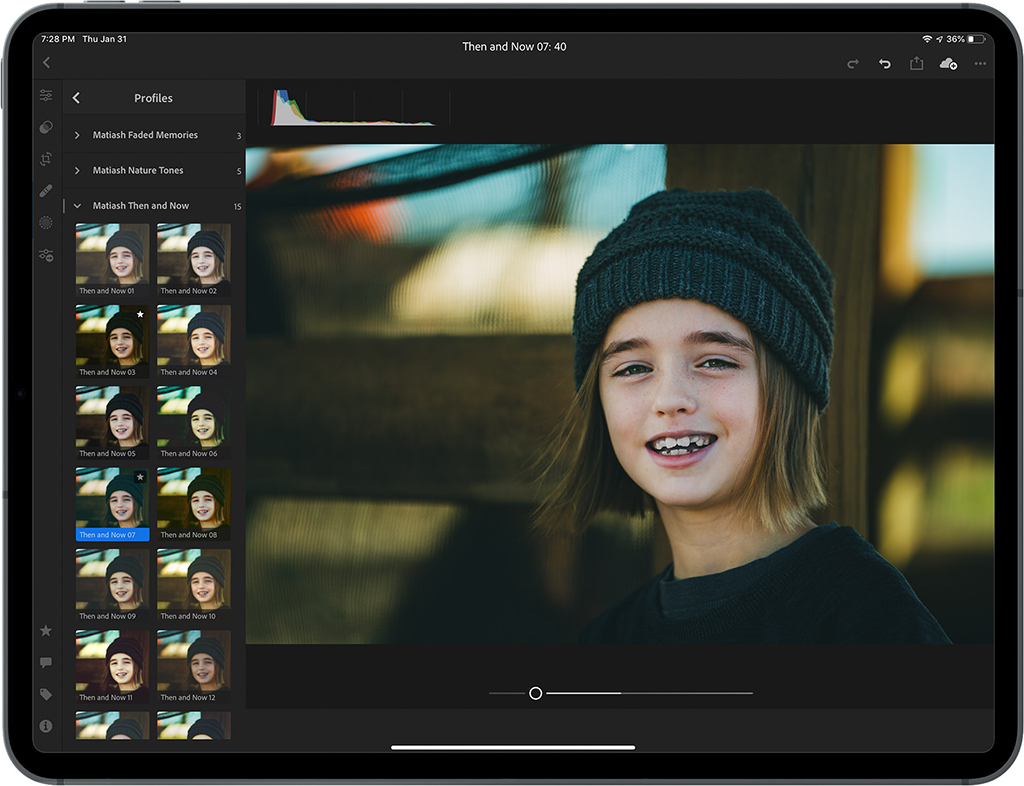Open the Edit sliders panel icon

46,96
